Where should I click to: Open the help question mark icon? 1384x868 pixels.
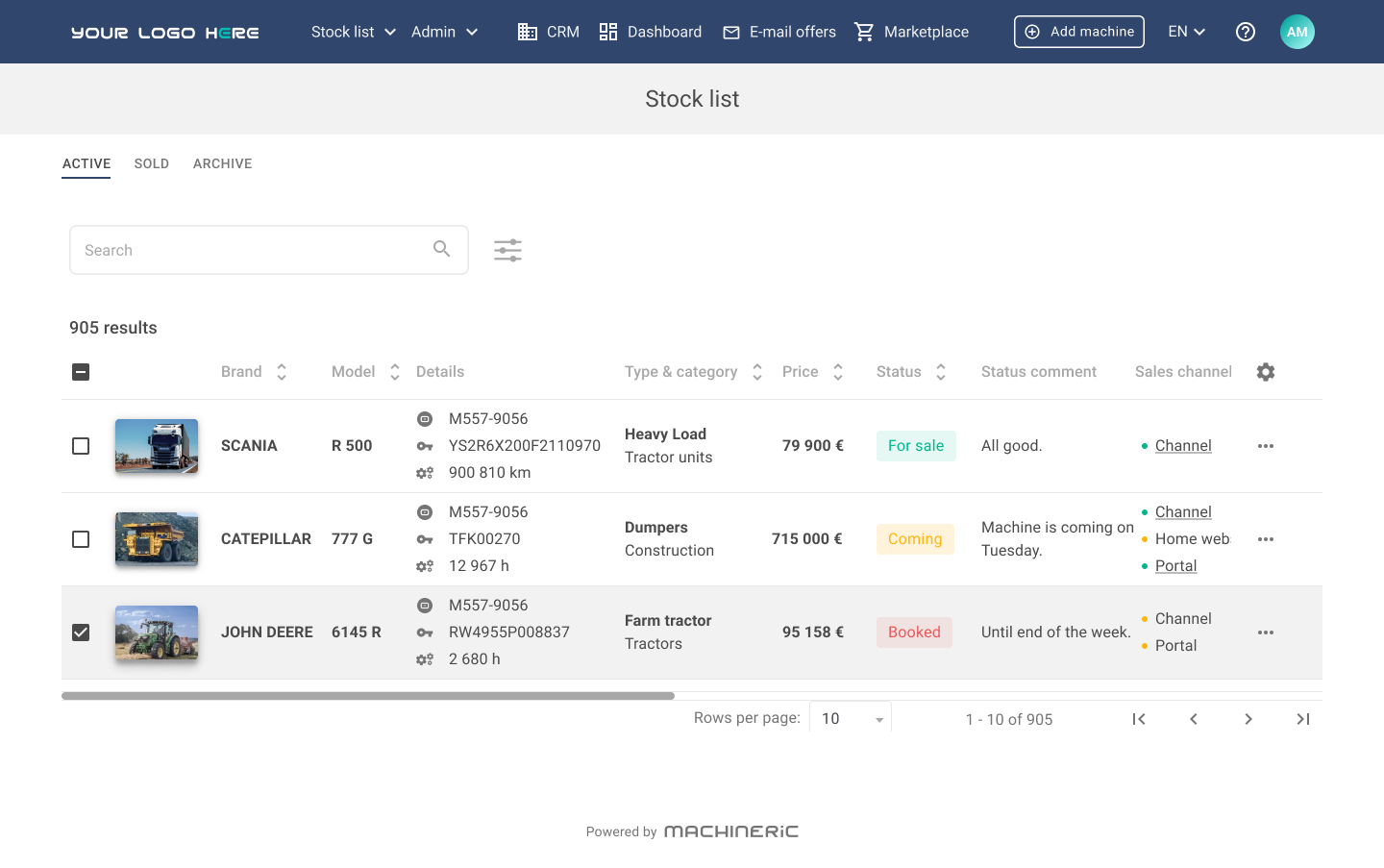(1246, 32)
